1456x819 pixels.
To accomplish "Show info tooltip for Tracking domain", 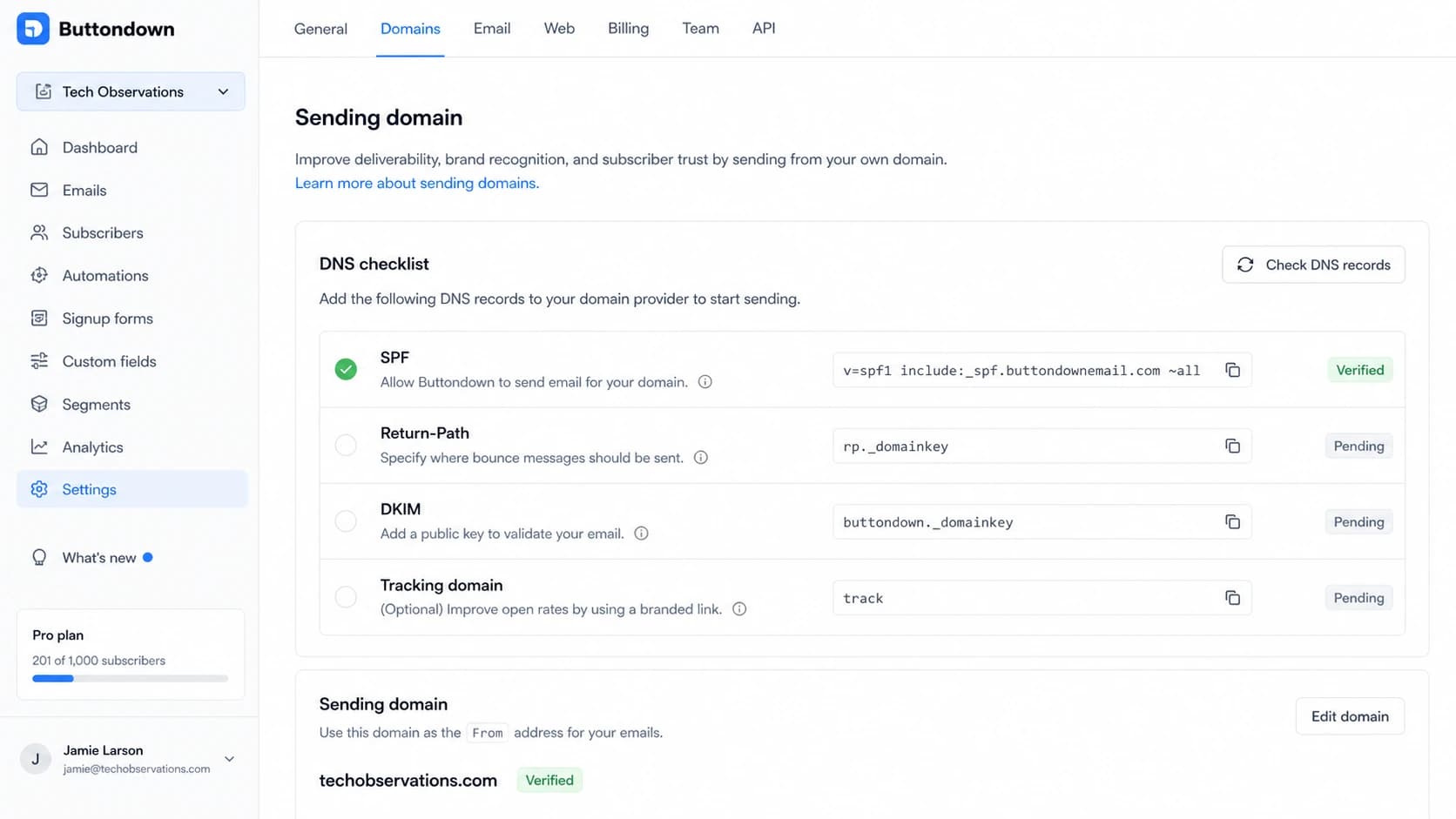I will (739, 609).
